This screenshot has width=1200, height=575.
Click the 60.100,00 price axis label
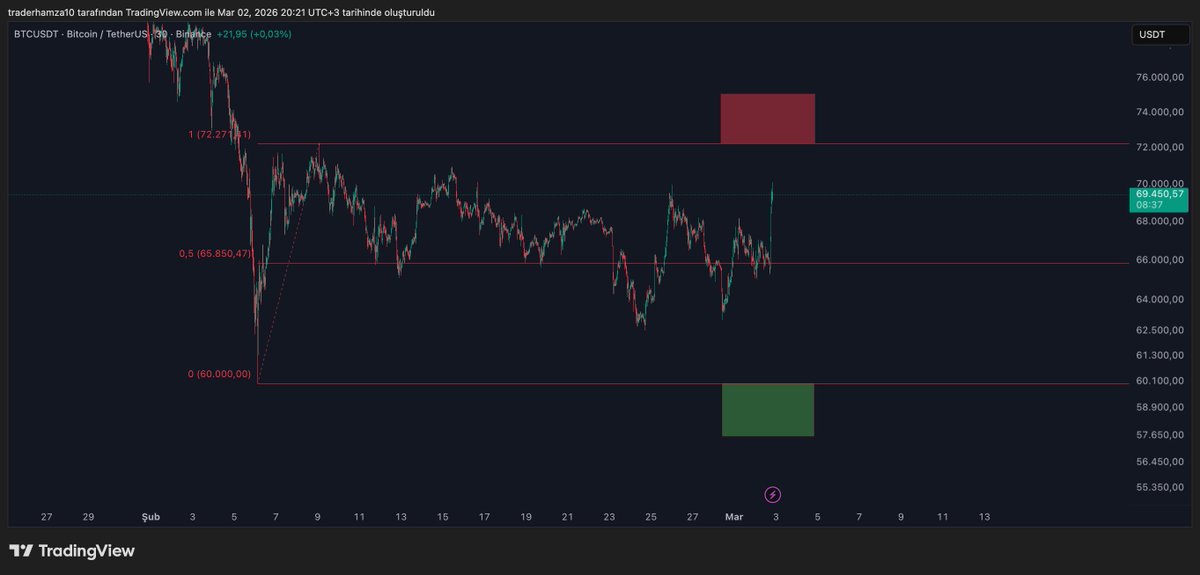pyautogui.click(x=1161, y=381)
